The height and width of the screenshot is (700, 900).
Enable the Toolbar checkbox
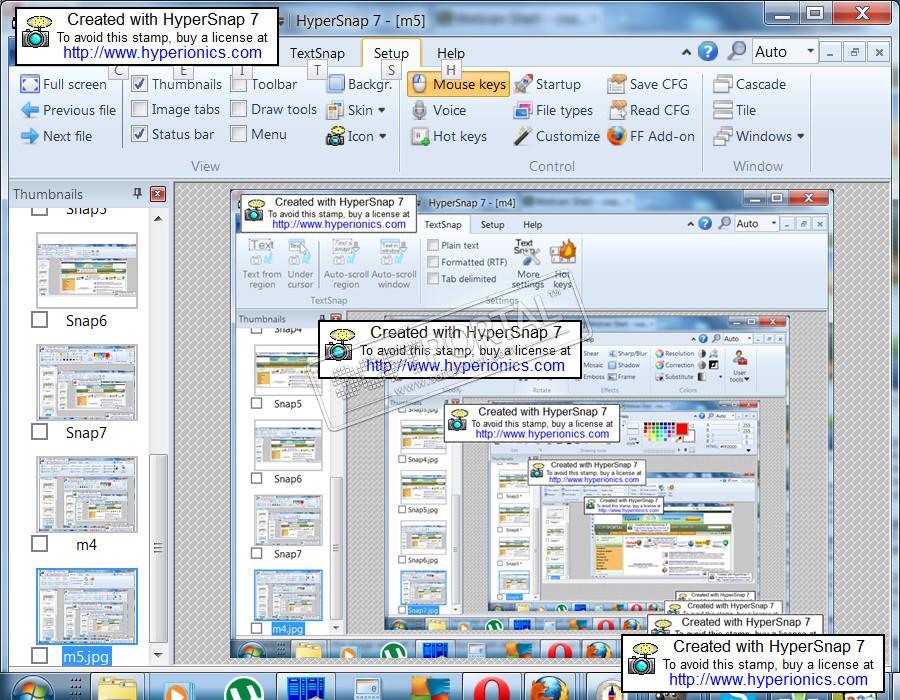238,84
